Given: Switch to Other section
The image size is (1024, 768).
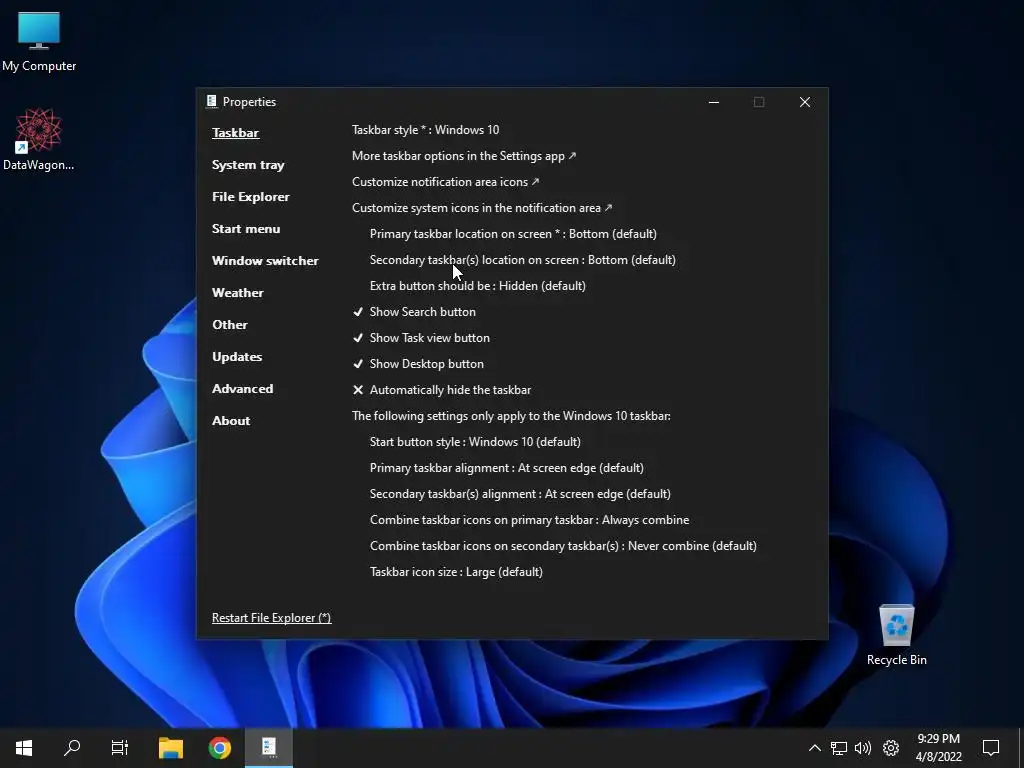Looking at the screenshot, I should tap(230, 325).
